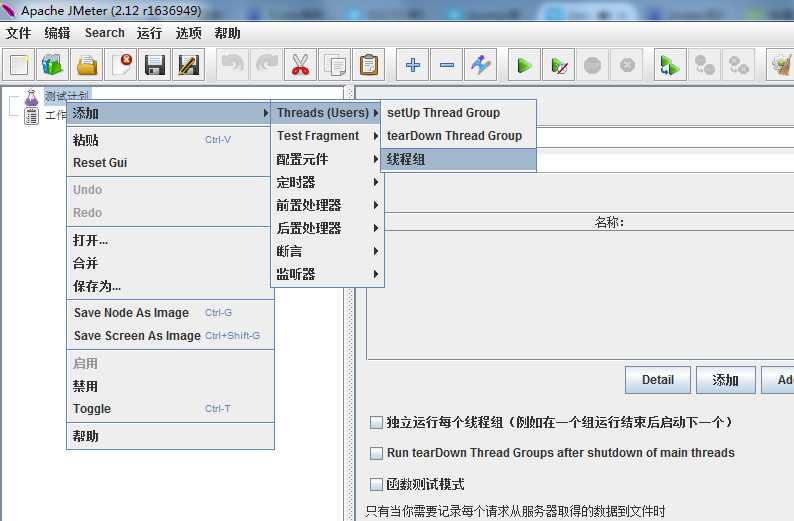Open the 文件 menu

(19, 33)
